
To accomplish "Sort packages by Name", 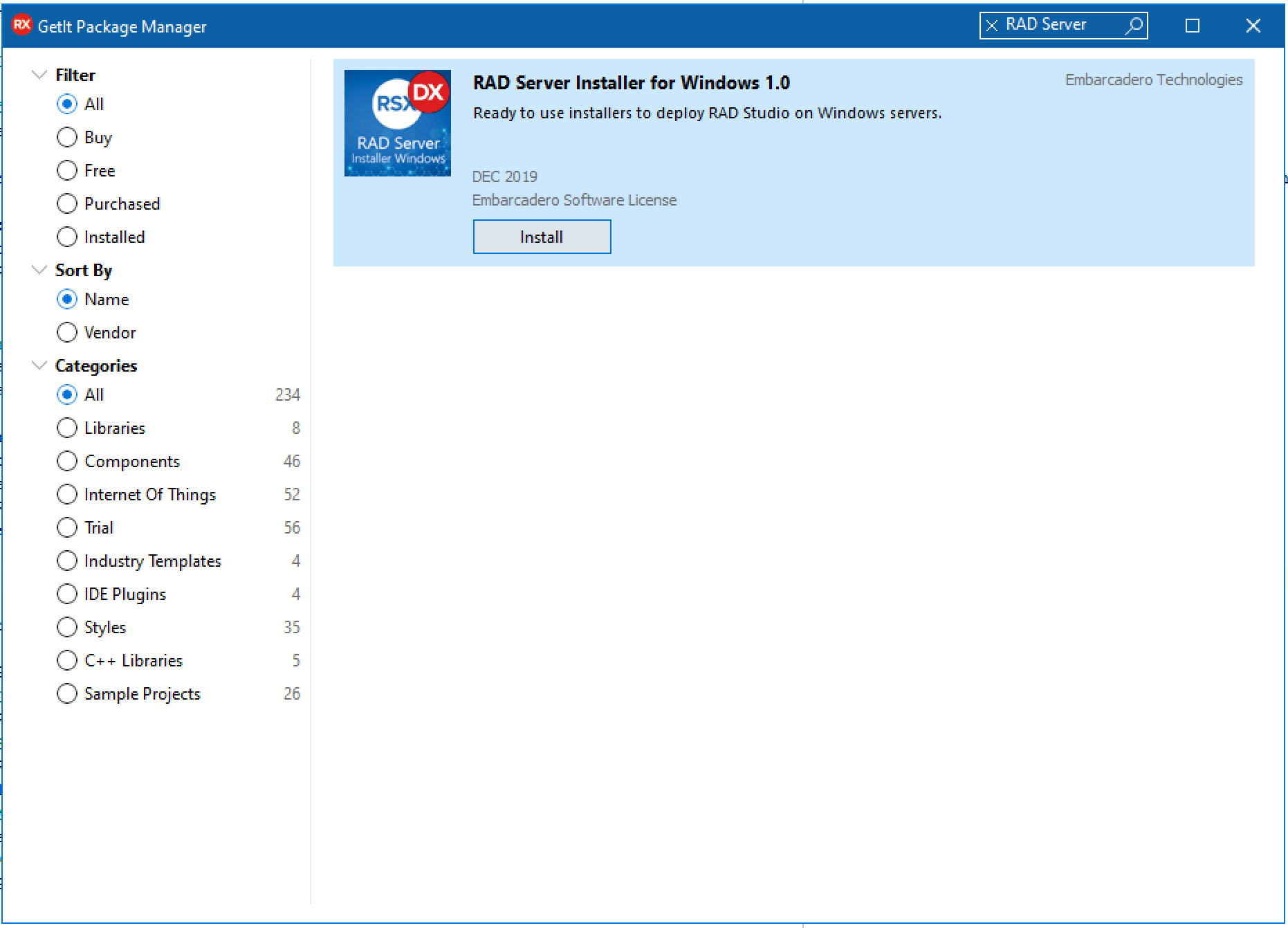I will pyautogui.click(x=93, y=300).
